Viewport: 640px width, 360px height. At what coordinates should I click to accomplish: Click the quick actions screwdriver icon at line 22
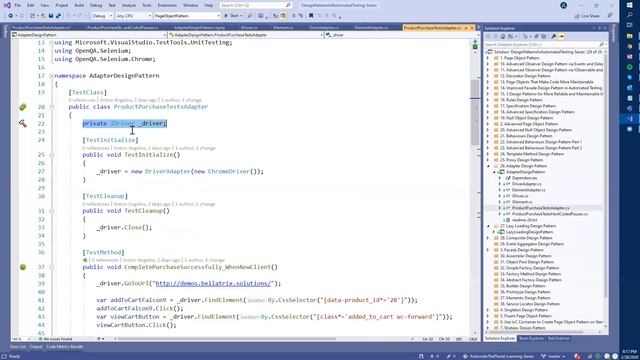[22, 123]
